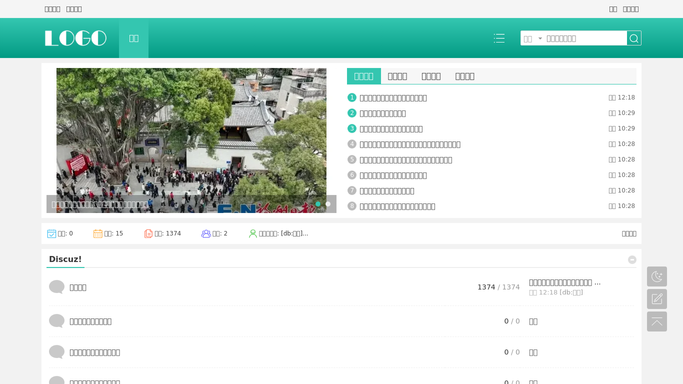Click into the search text field
Image resolution: width=683 pixels, height=384 pixels.
(x=585, y=39)
